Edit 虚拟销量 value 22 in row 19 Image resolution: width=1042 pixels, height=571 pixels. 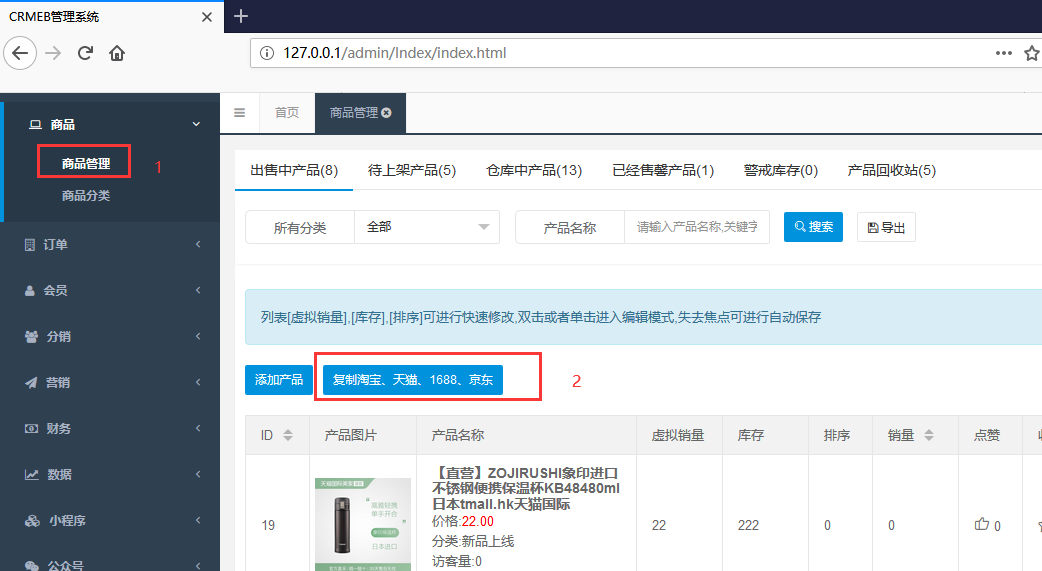click(x=659, y=525)
